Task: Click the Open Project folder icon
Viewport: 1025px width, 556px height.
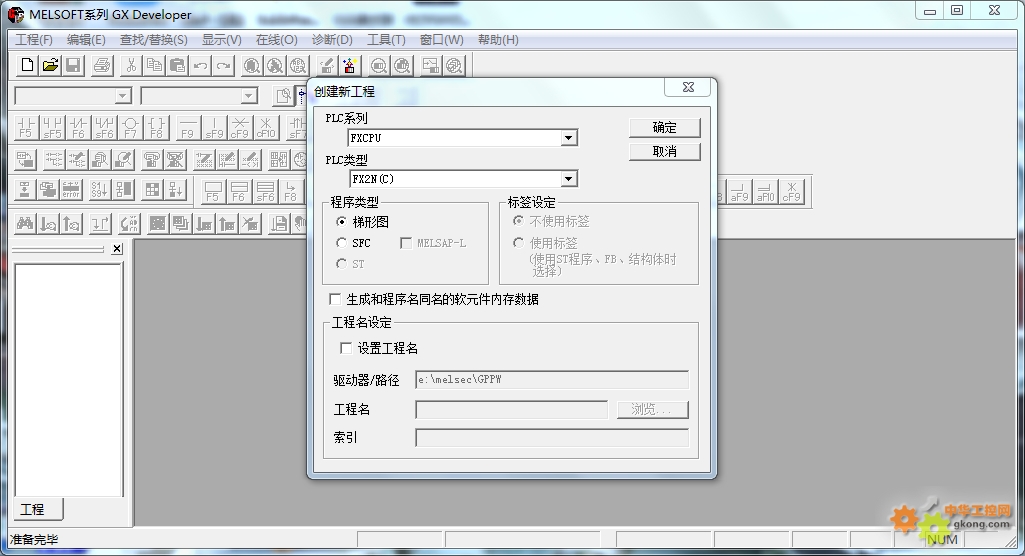Action: point(50,65)
